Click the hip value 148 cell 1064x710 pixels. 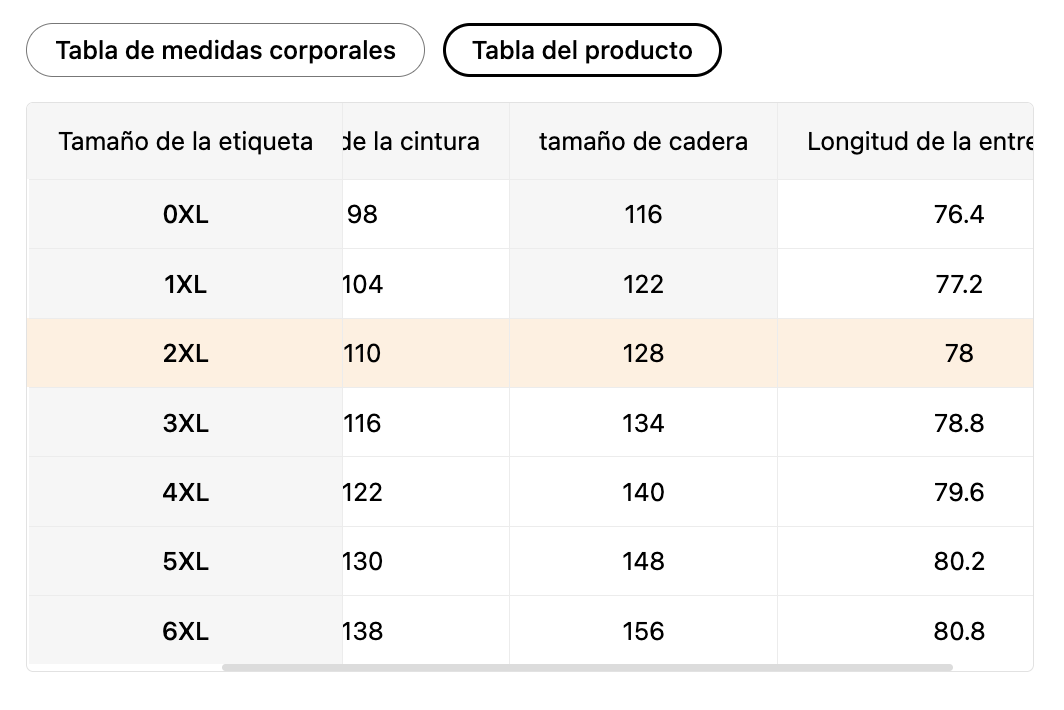[643, 561]
